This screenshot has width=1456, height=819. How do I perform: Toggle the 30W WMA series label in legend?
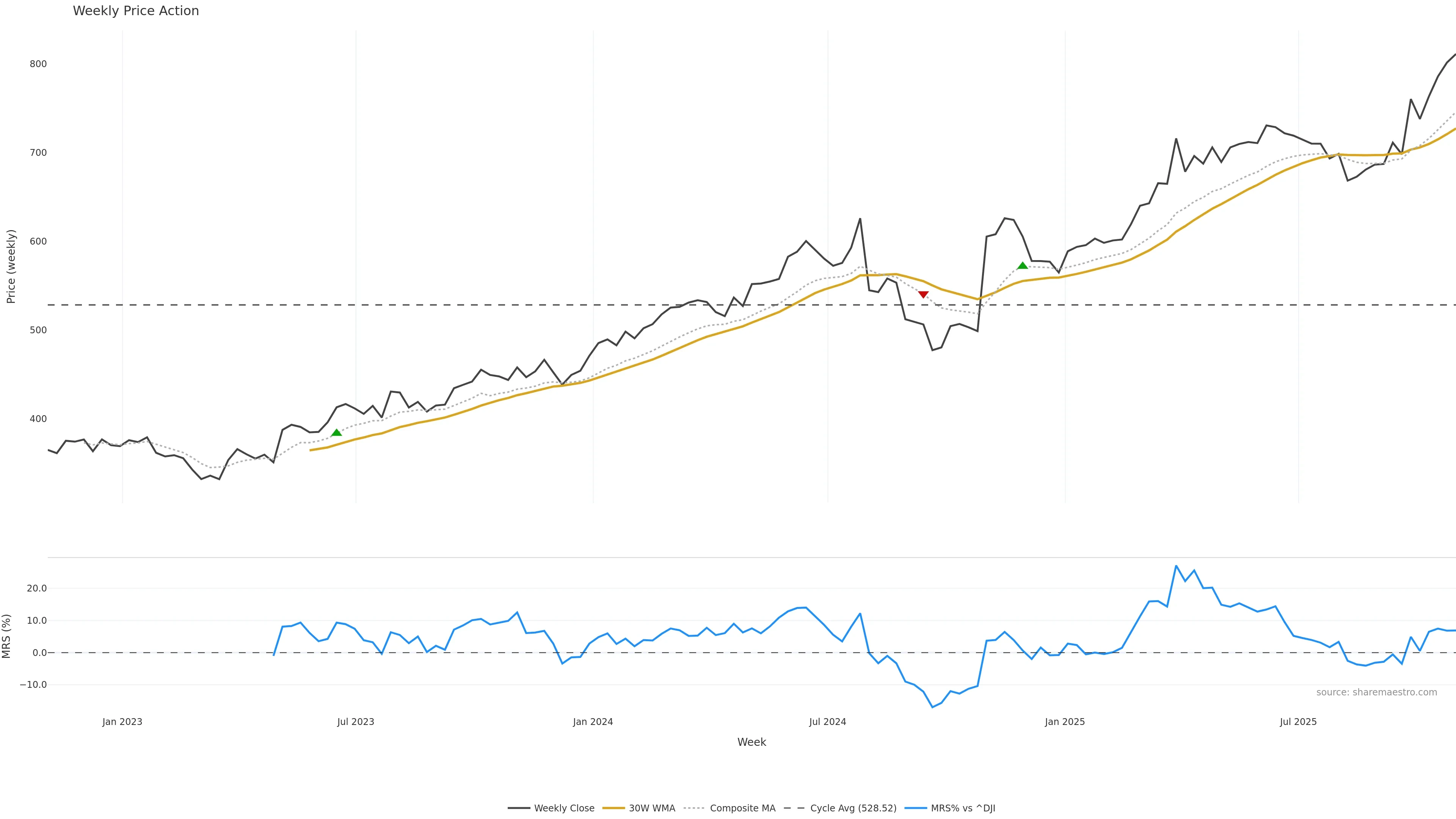click(x=652, y=808)
